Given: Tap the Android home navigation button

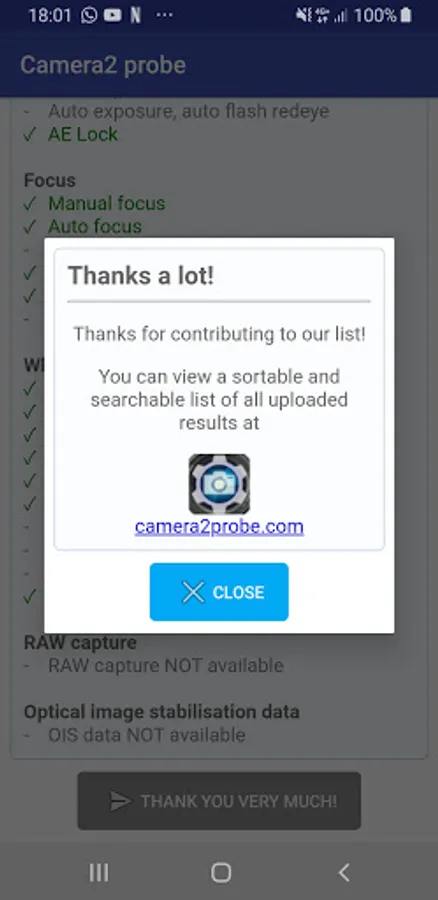Looking at the screenshot, I should click(x=221, y=872).
